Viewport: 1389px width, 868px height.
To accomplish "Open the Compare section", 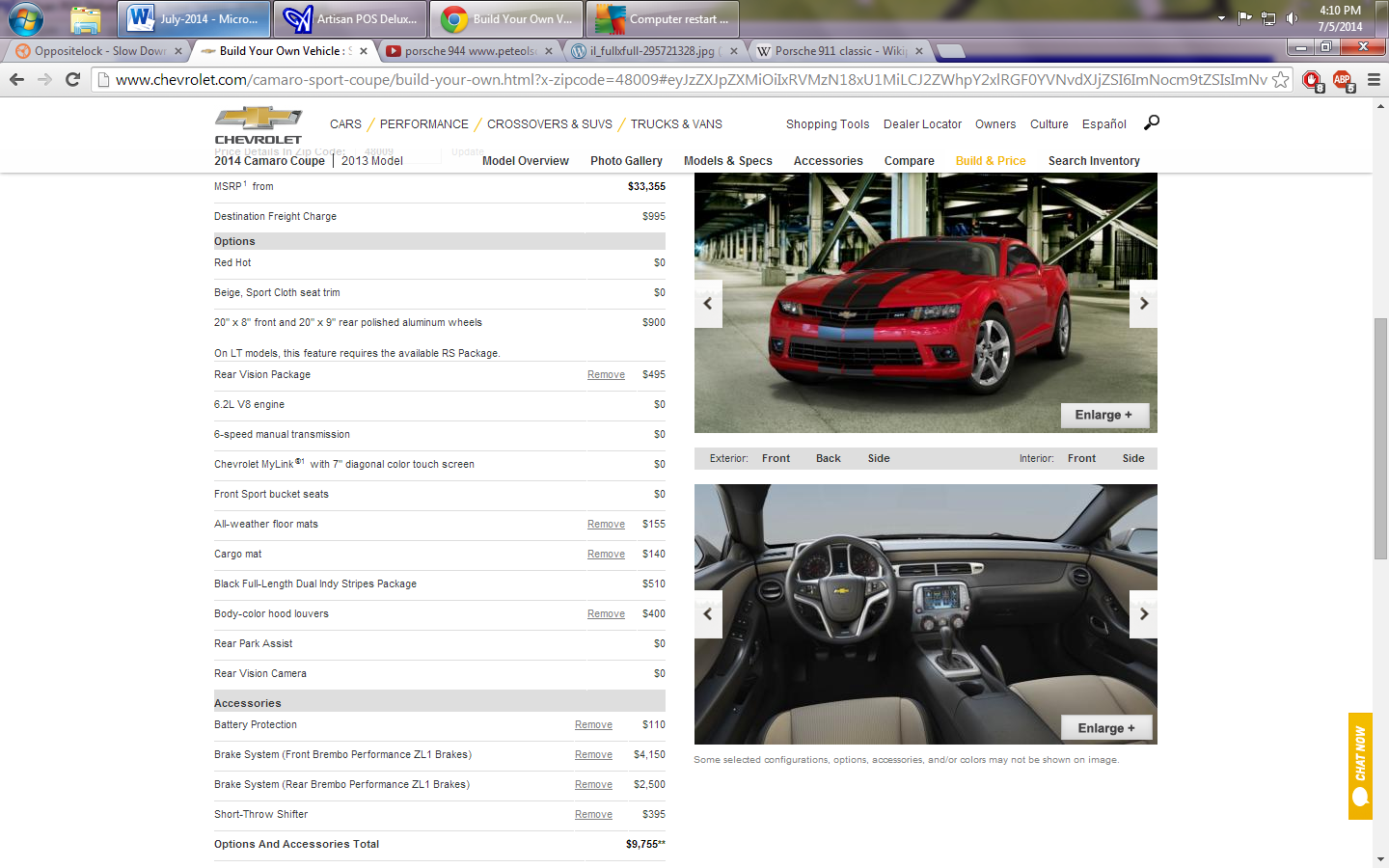I will (x=910, y=161).
